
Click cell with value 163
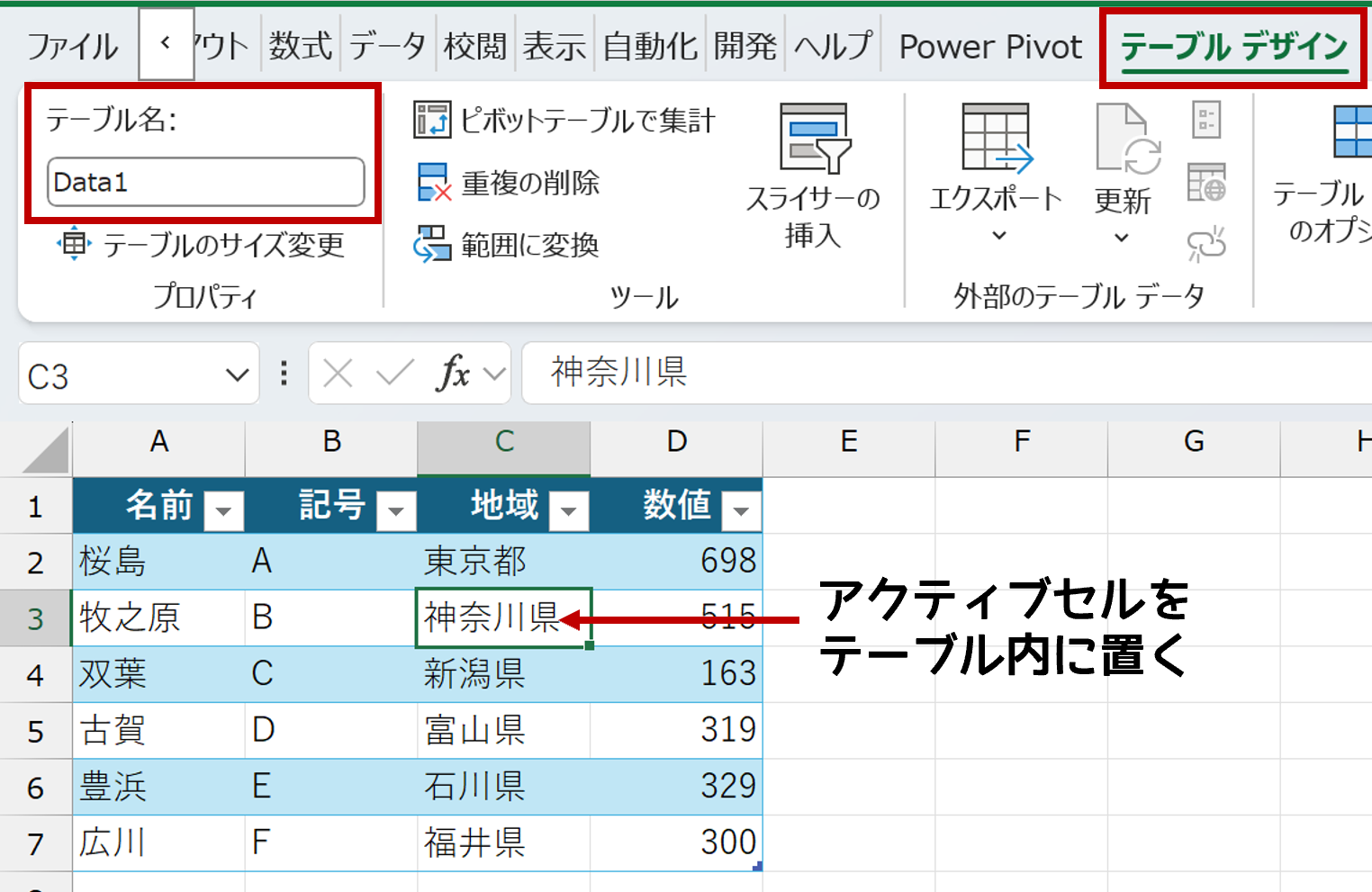click(x=676, y=674)
